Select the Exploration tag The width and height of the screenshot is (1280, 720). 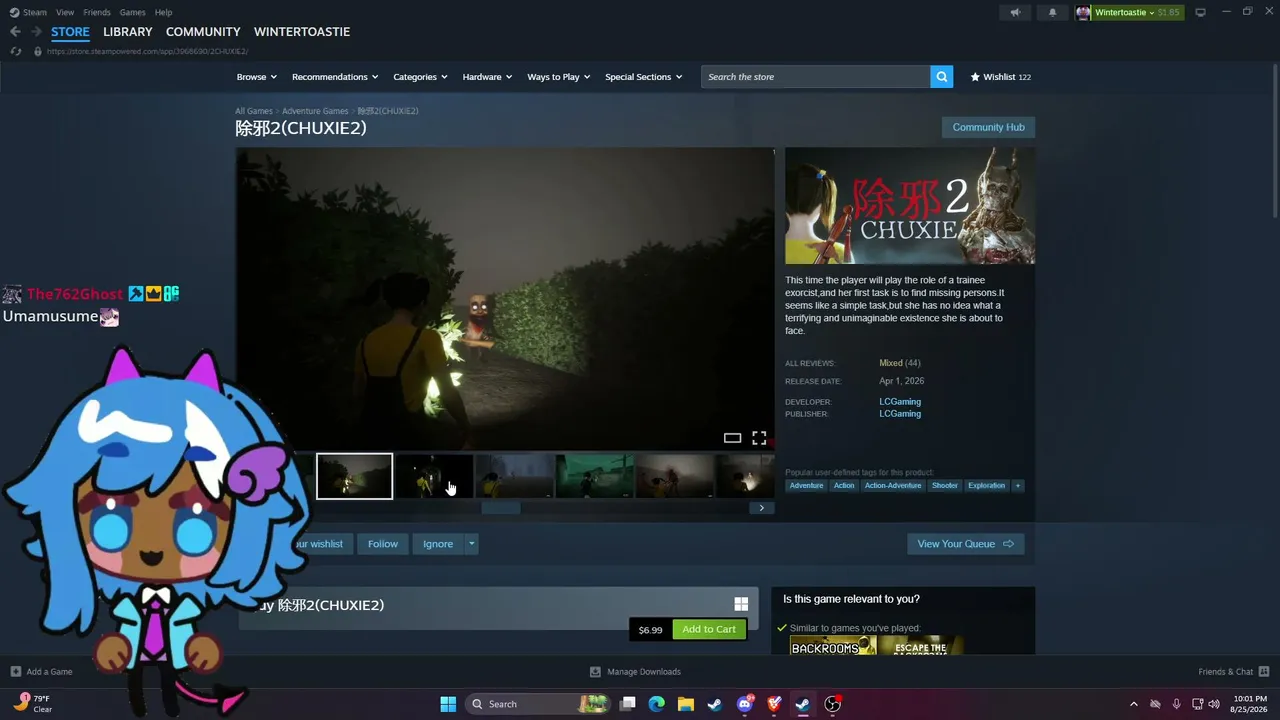[x=986, y=486]
